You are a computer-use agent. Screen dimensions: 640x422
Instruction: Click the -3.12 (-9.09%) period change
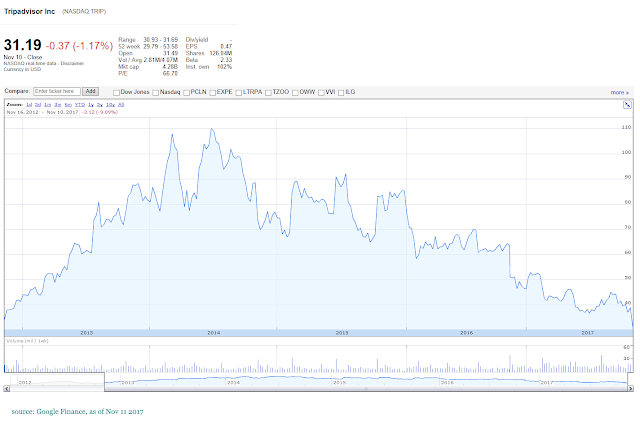(x=100, y=112)
